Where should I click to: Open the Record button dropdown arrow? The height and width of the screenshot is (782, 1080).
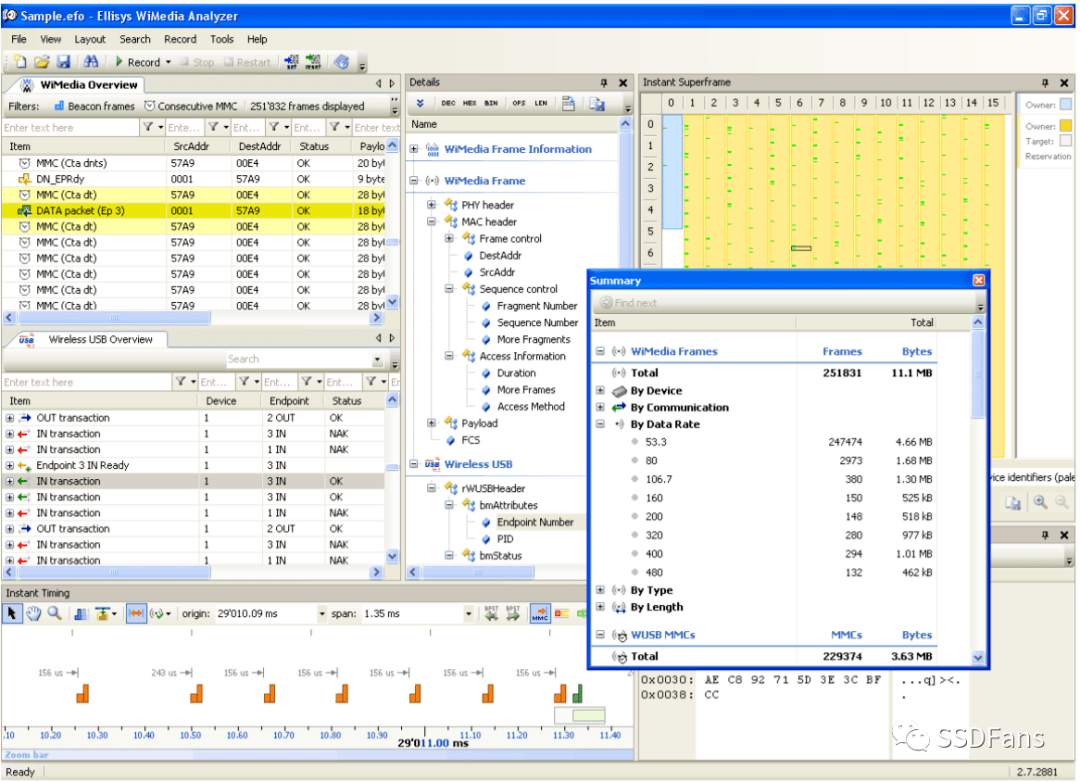pyautogui.click(x=168, y=62)
